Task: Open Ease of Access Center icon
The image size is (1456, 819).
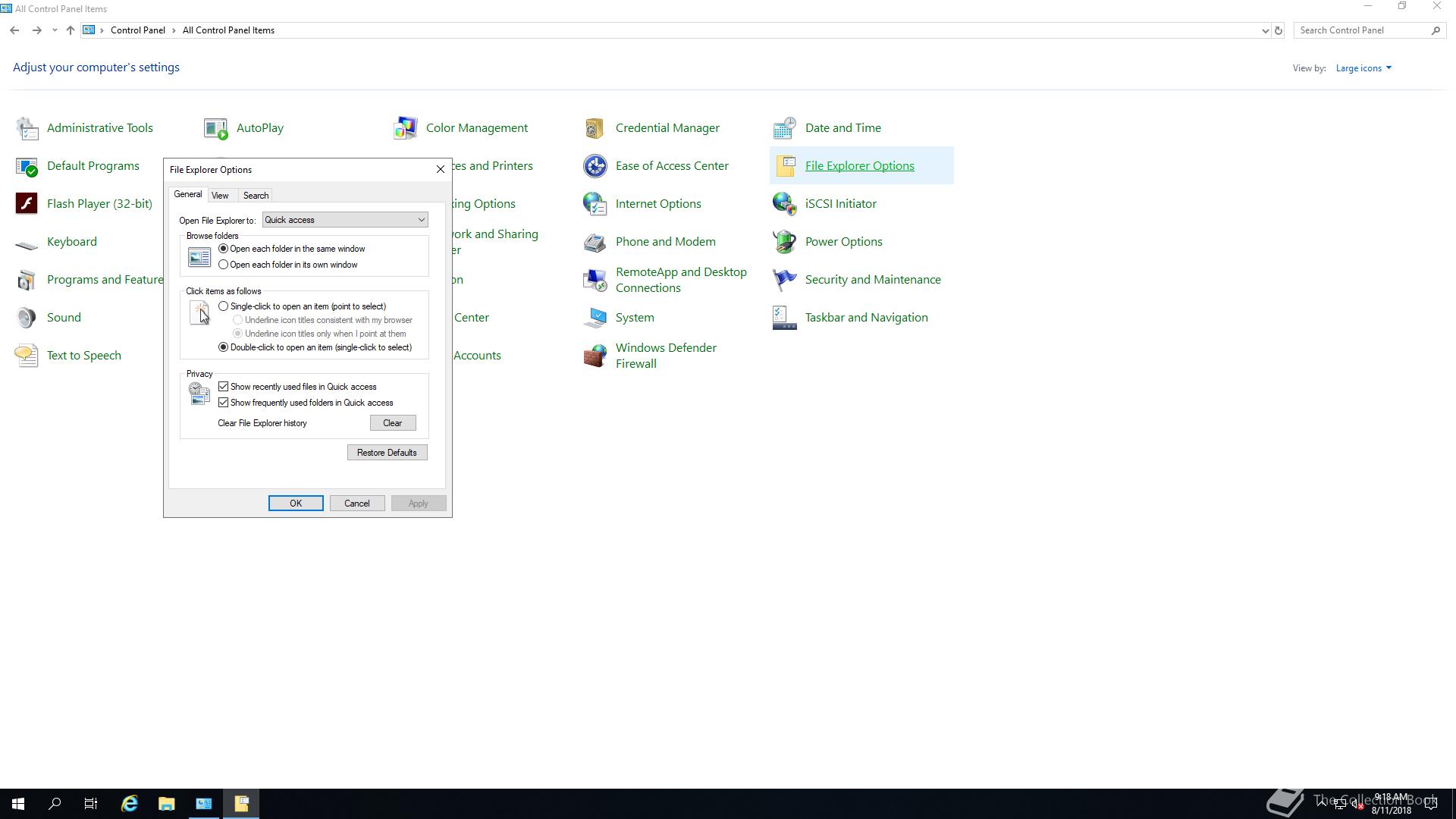Action: tap(595, 166)
